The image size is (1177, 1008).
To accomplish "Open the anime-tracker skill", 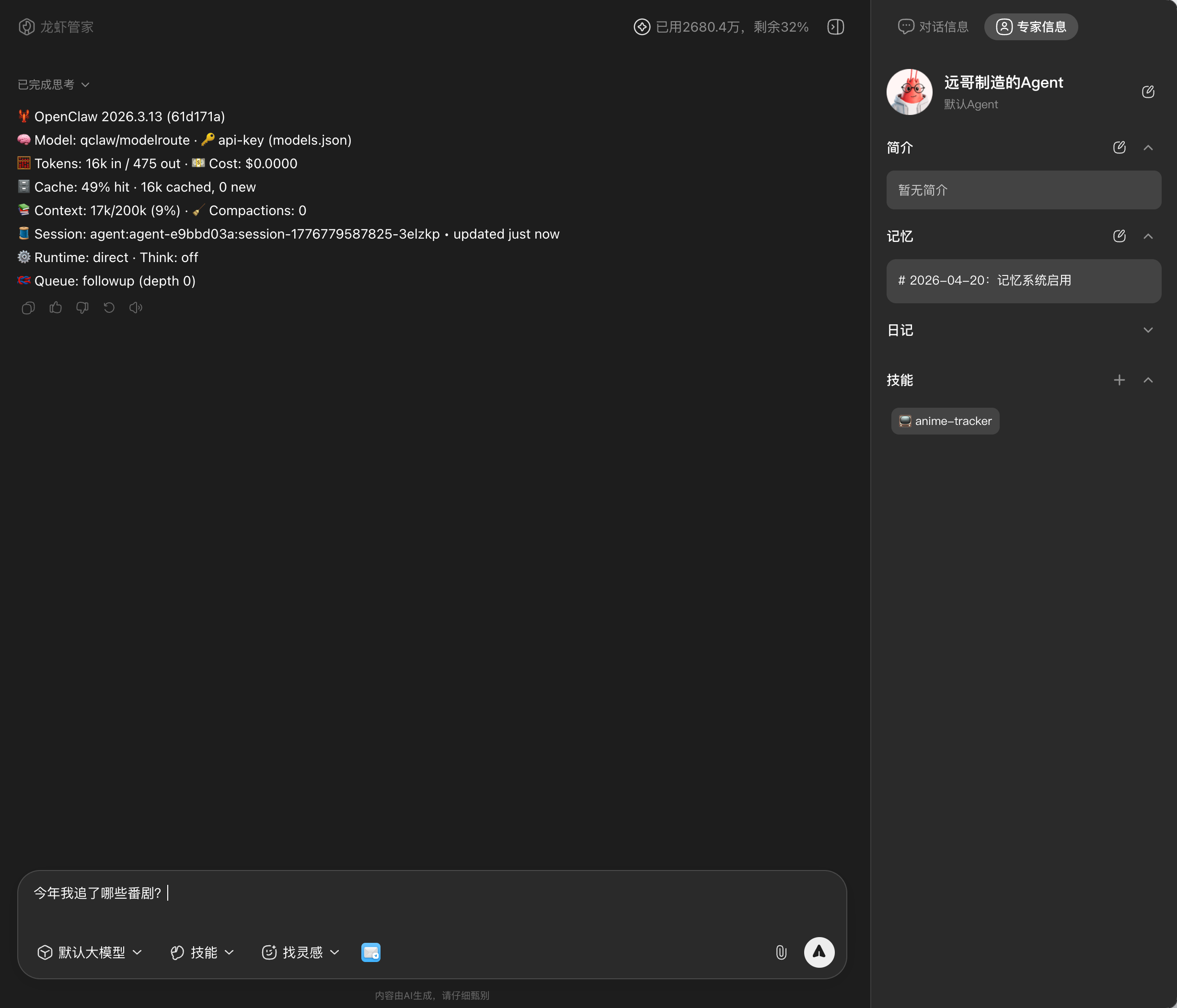I will point(945,422).
